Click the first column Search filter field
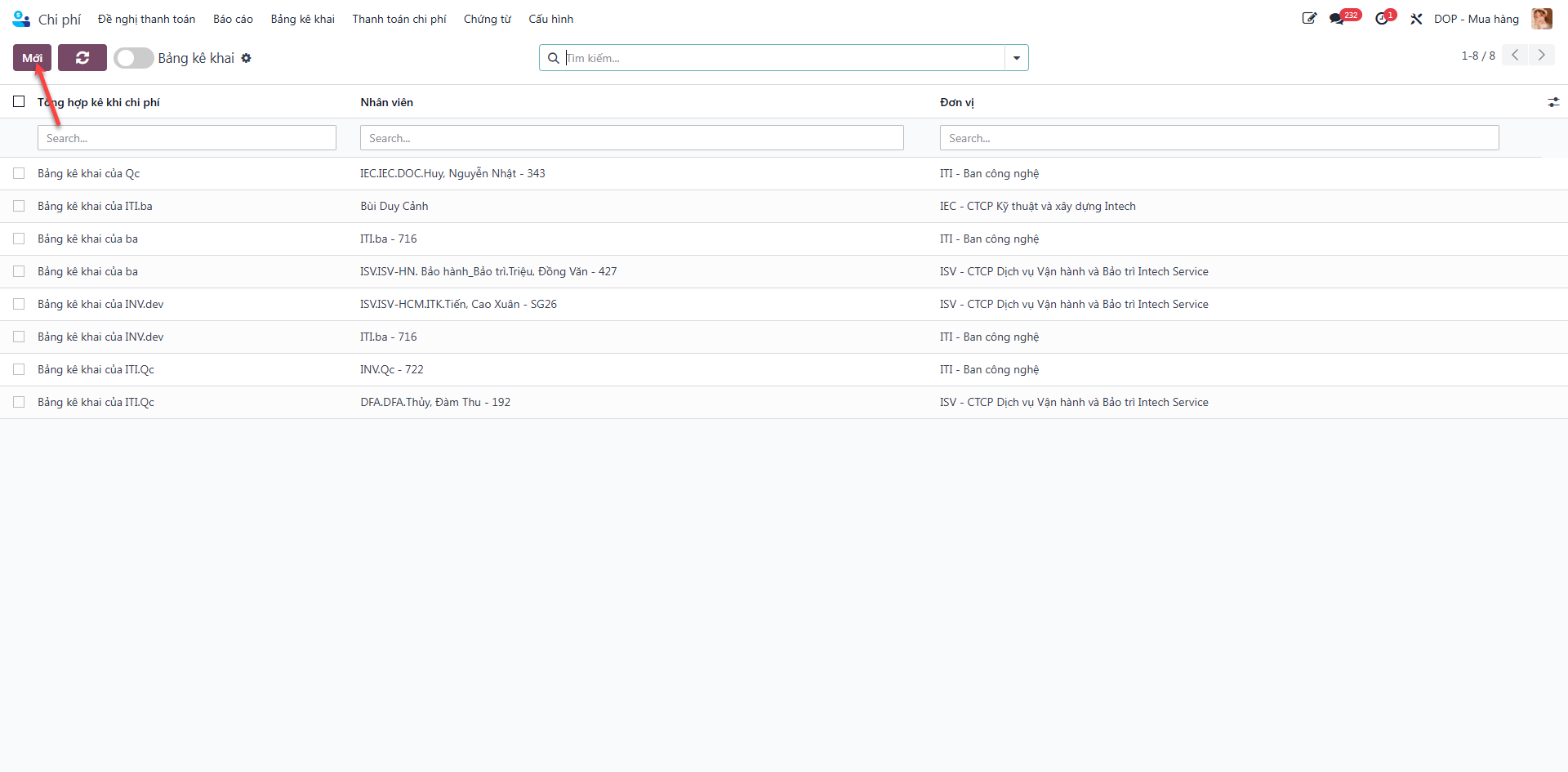1568x772 pixels. (187, 138)
